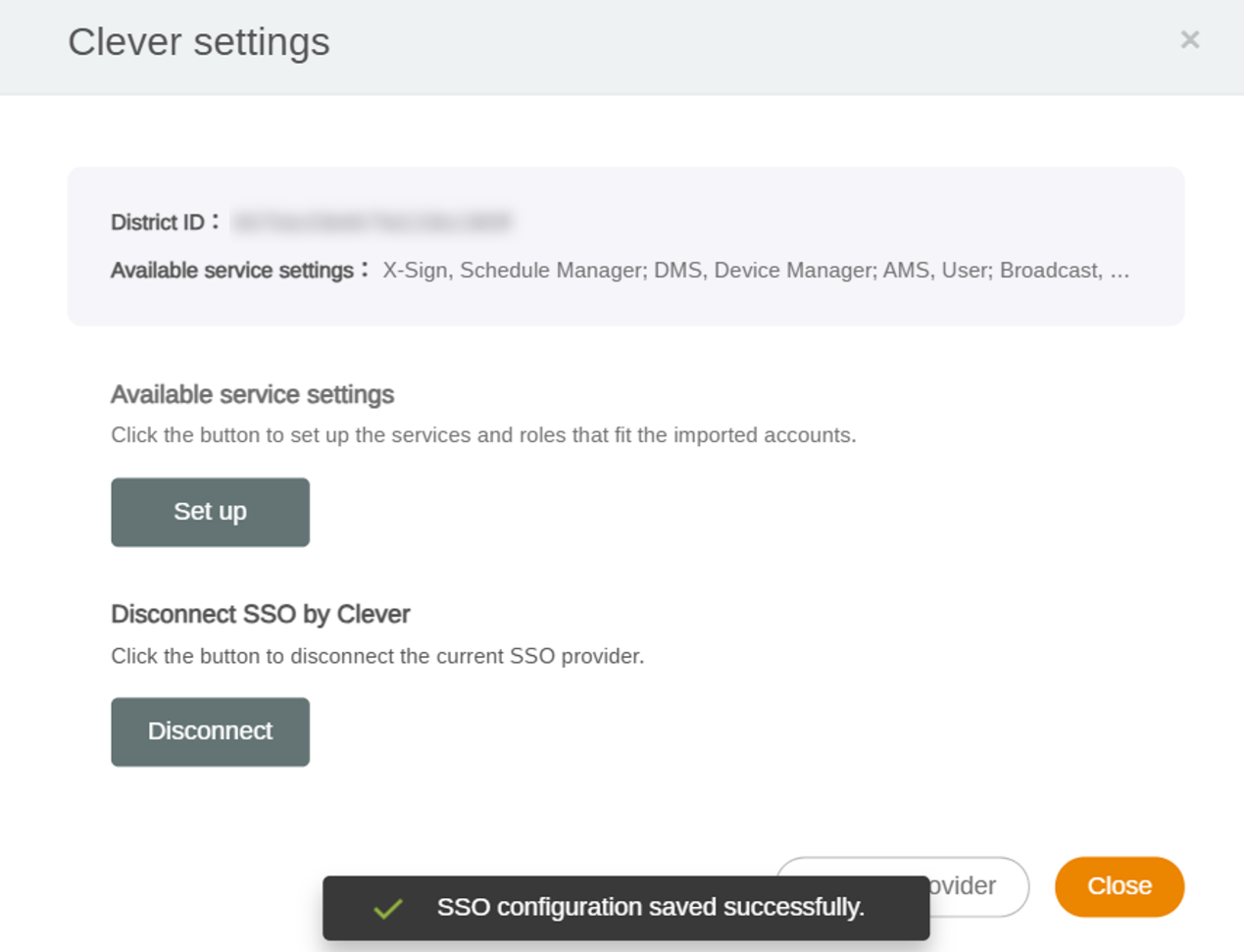Click 'SSO configuration saved successfully.' message
This screenshot has height=952, width=1244.
click(x=651, y=908)
